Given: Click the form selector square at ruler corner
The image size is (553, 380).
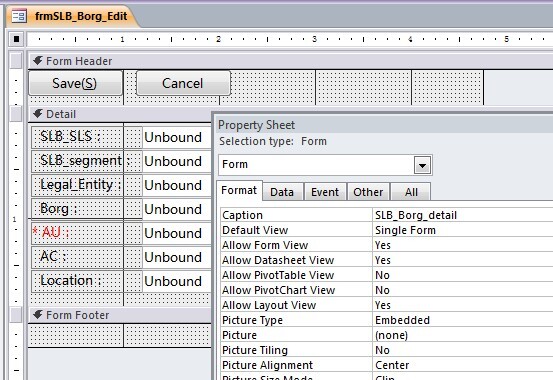Looking at the screenshot, I should [16, 39].
